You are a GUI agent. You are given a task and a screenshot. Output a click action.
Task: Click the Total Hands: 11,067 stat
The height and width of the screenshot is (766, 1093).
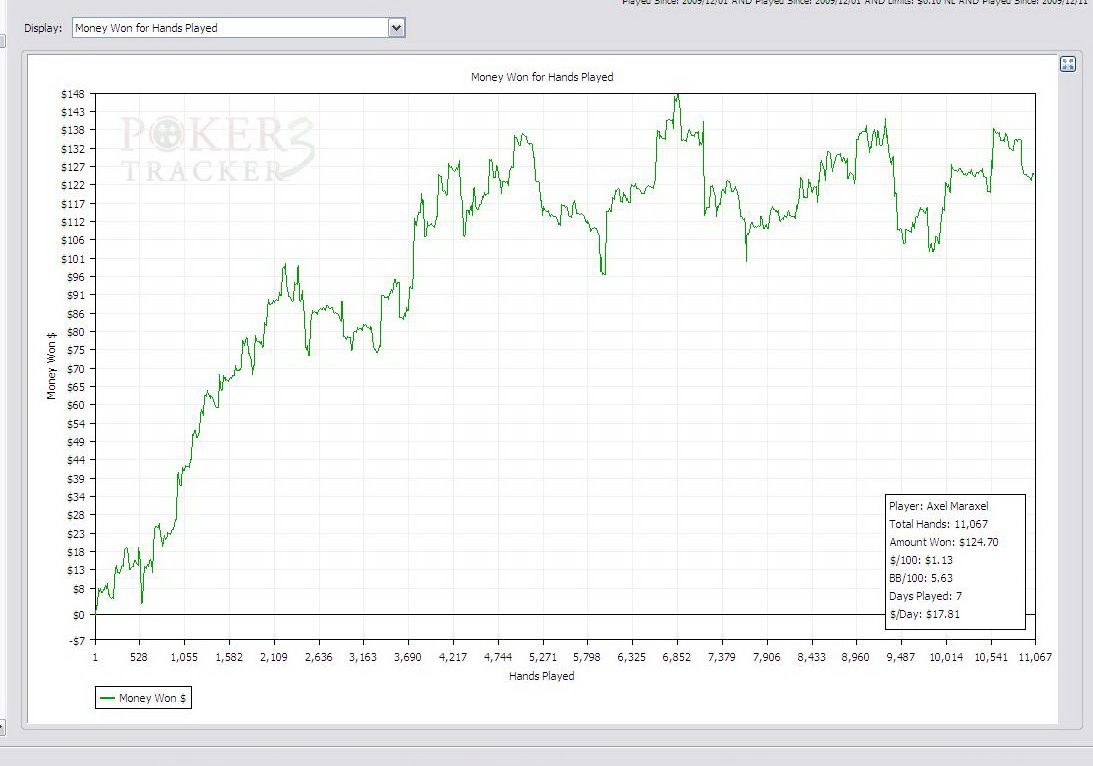click(x=939, y=524)
